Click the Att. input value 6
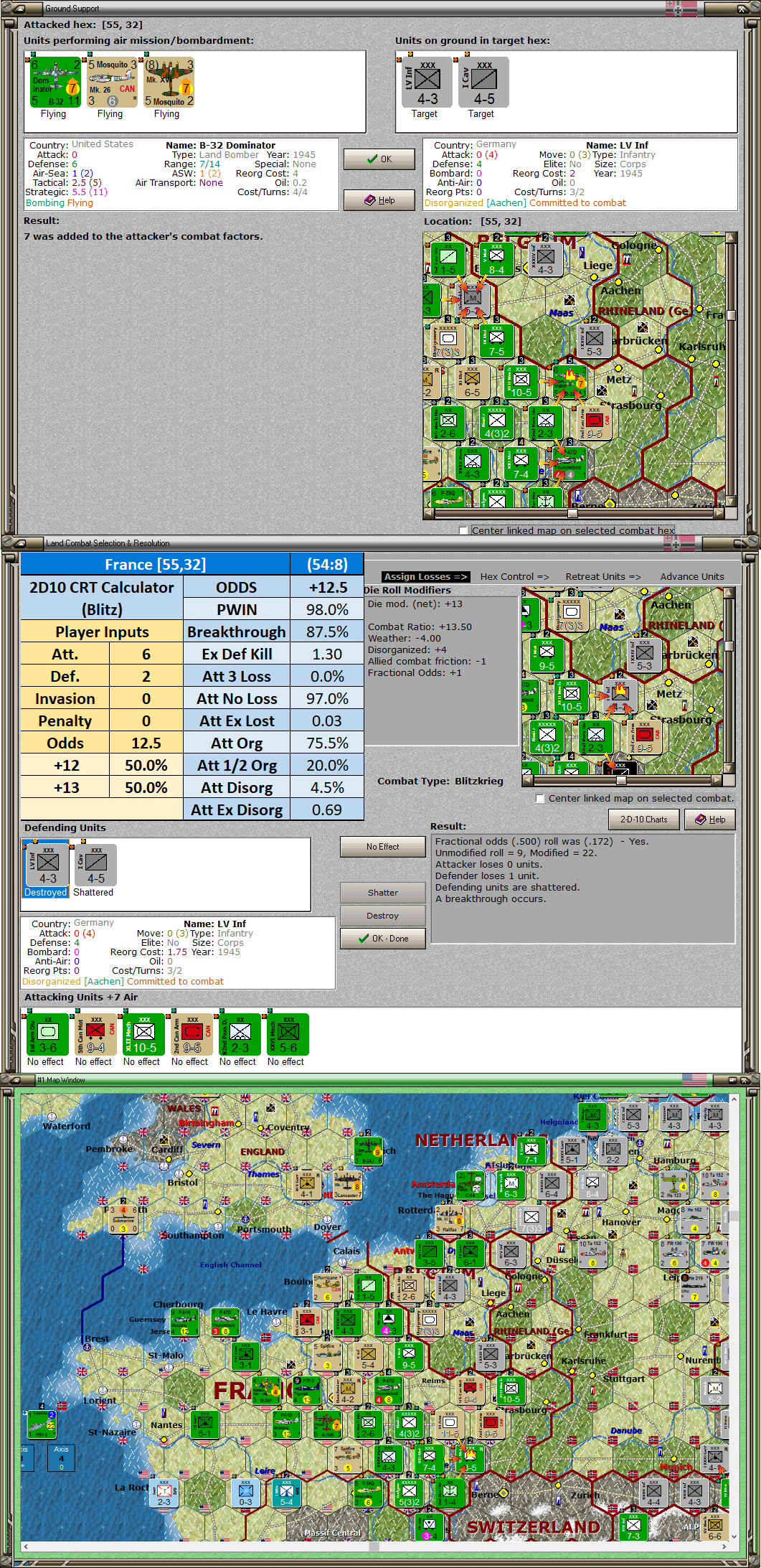The image size is (761, 1568). click(146, 654)
